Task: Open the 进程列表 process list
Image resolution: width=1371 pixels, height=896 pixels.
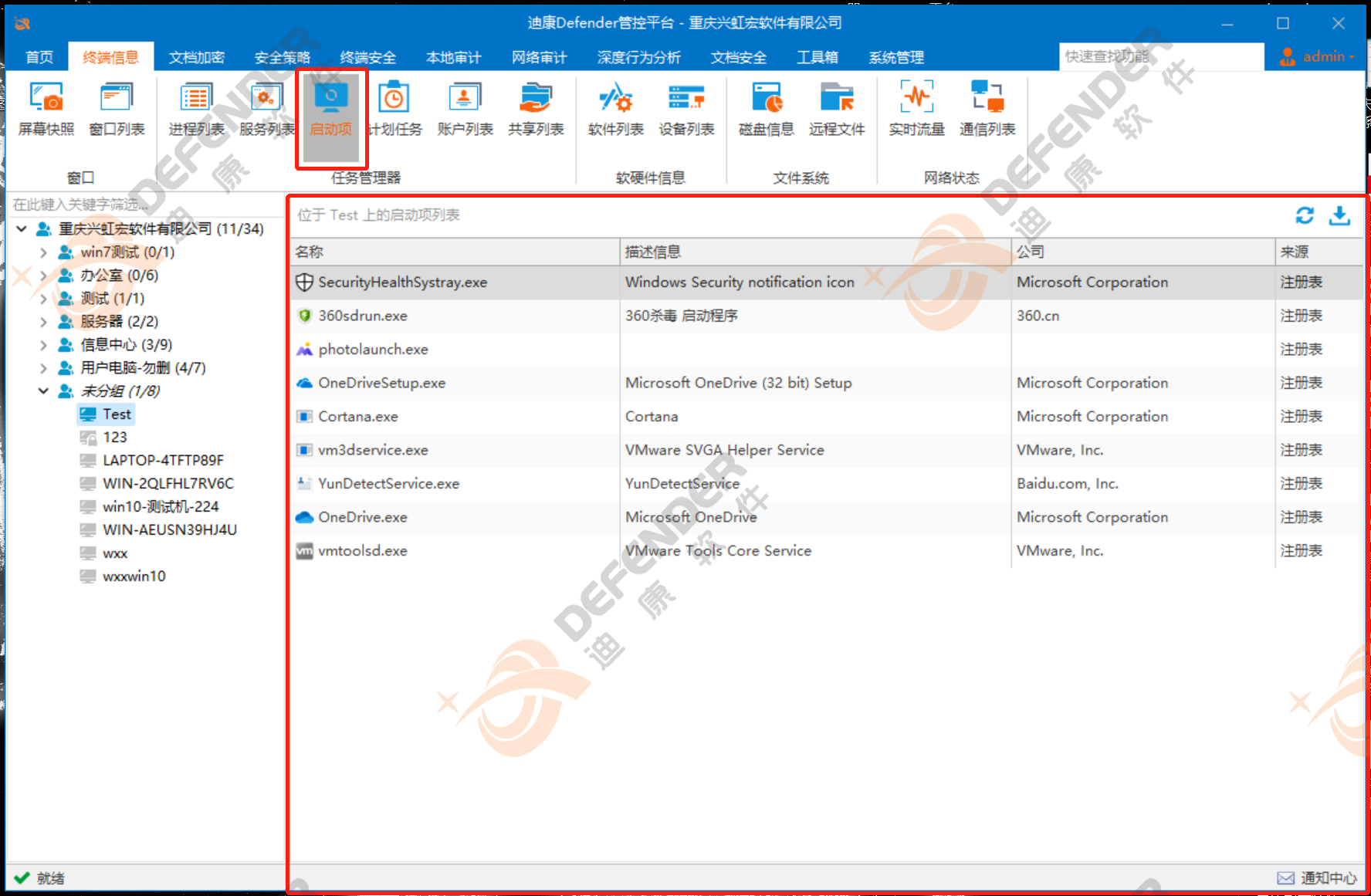Action: click(x=196, y=110)
